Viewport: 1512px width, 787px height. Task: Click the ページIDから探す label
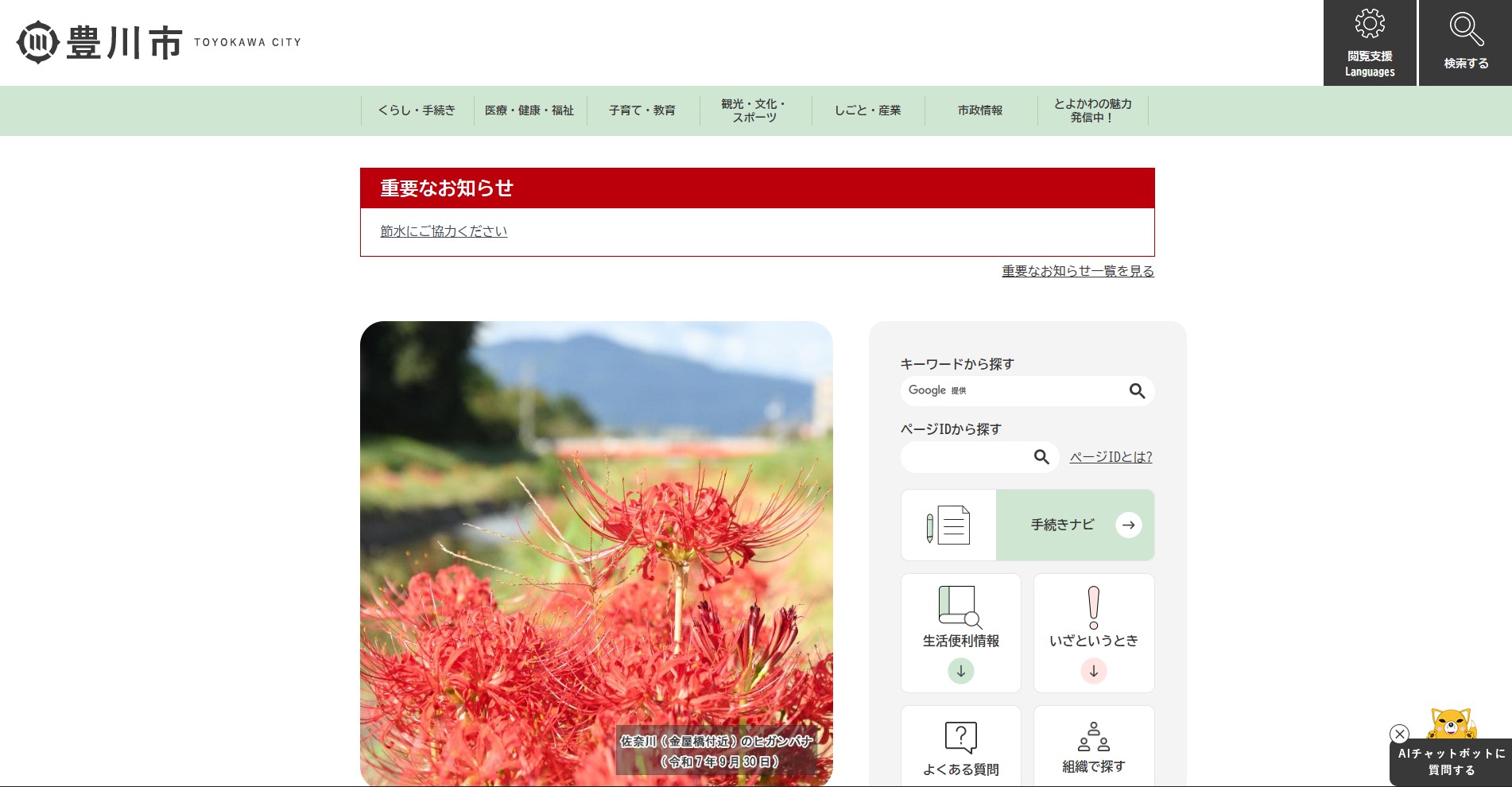tap(951, 429)
